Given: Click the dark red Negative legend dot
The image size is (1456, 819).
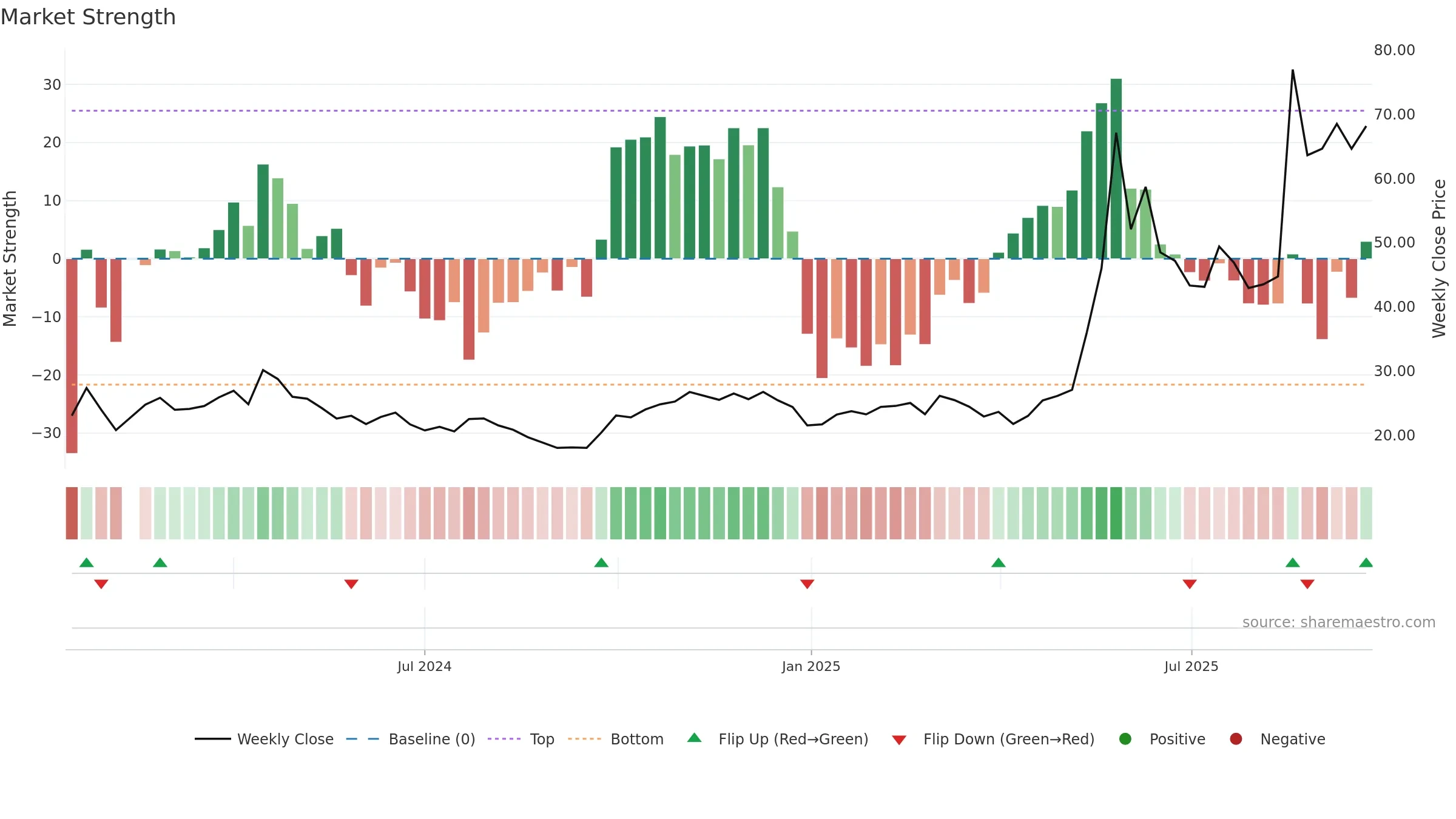Looking at the screenshot, I should [x=1236, y=739].
